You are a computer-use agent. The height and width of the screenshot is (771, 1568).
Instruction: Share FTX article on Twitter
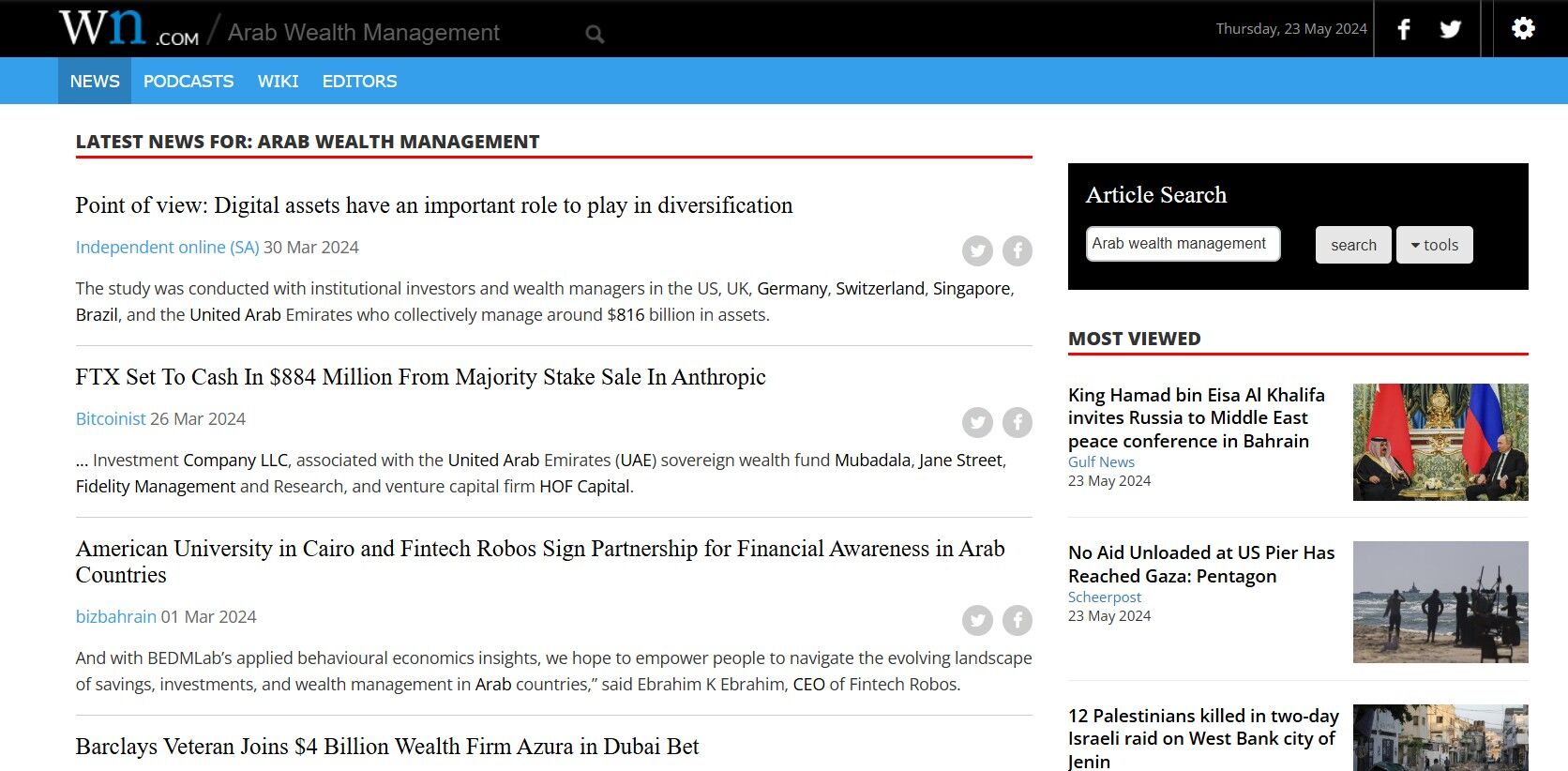tap(977, 422)
